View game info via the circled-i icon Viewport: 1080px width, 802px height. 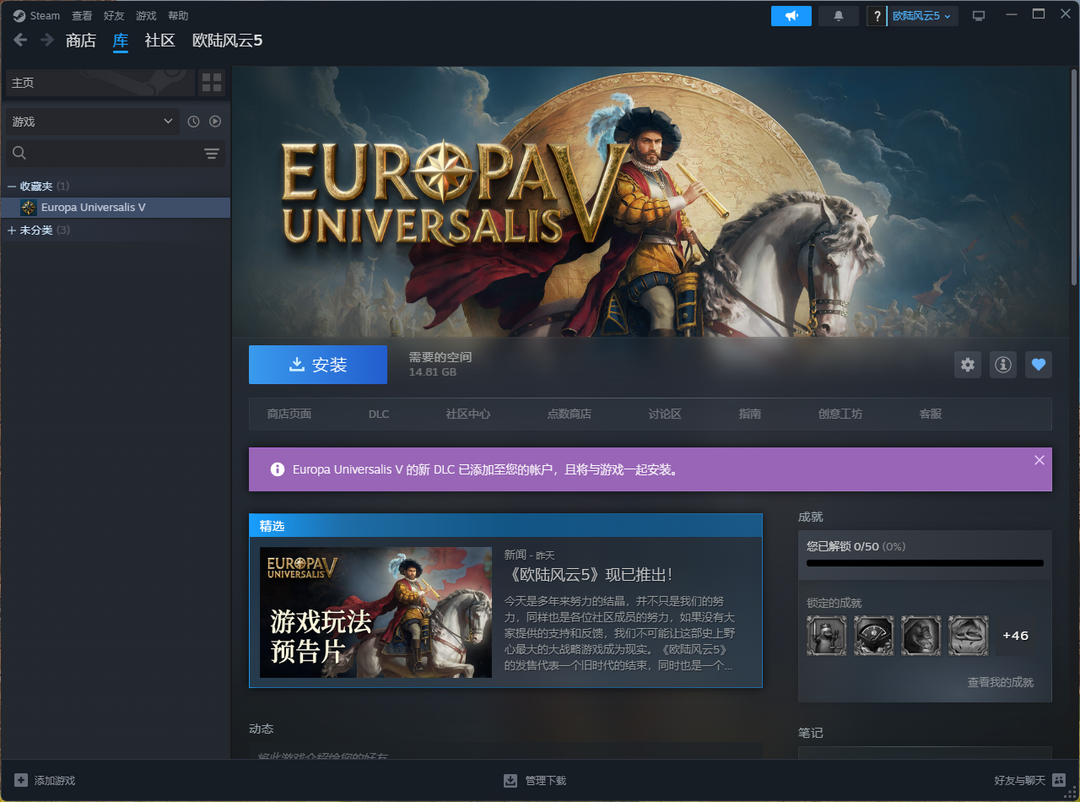click(1002, 365)
